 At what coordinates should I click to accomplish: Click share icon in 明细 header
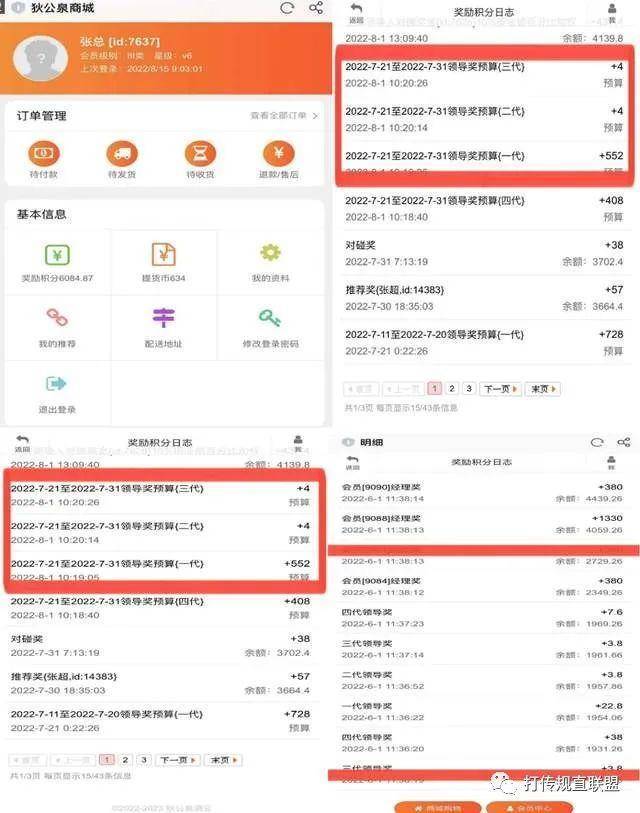coord(624,442)
